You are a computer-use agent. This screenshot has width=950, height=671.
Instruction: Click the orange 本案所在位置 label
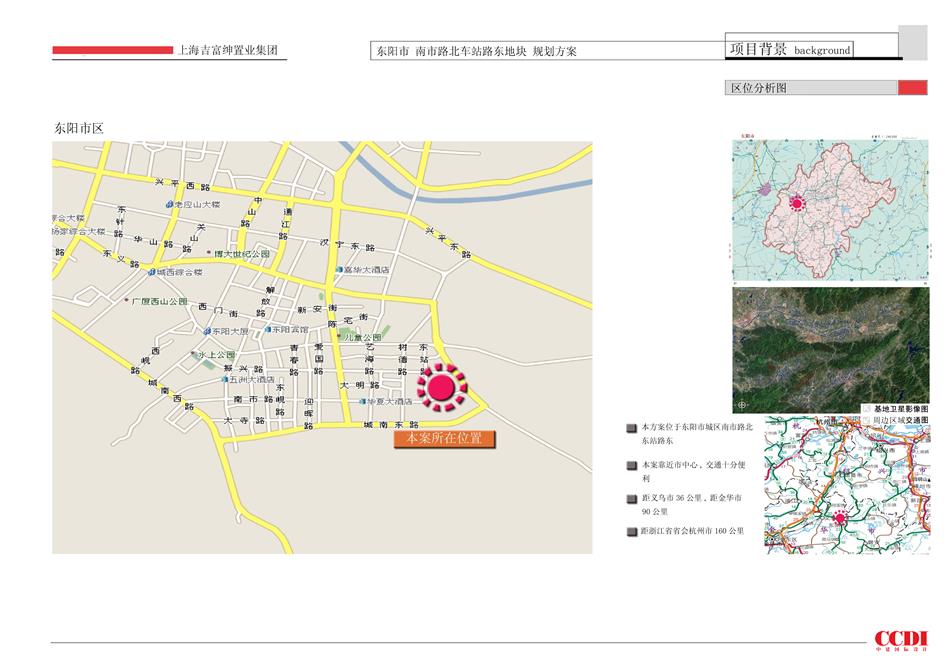tap(444, 439)
